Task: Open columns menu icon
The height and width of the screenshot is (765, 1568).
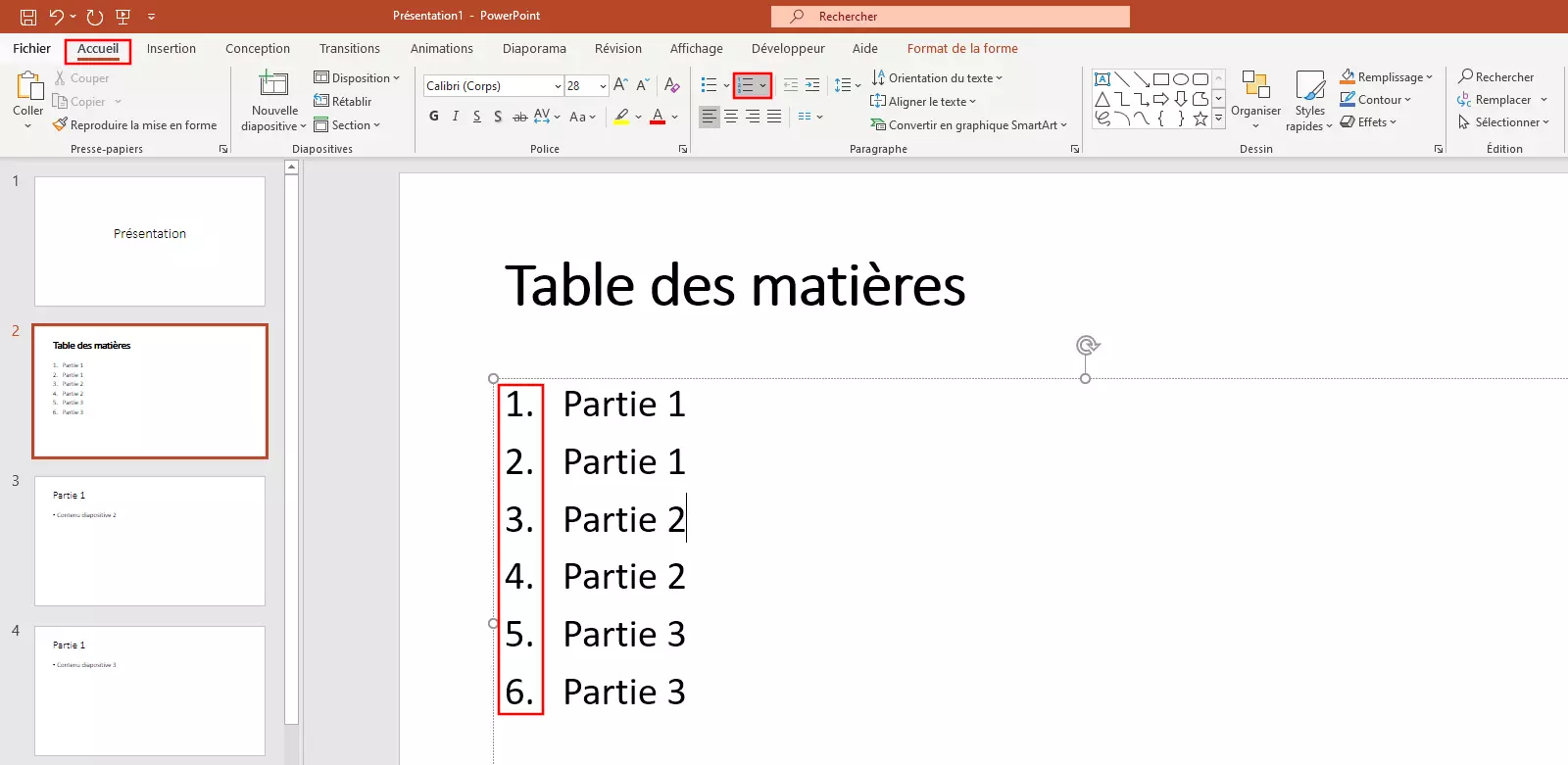Action: coord(809,117)
